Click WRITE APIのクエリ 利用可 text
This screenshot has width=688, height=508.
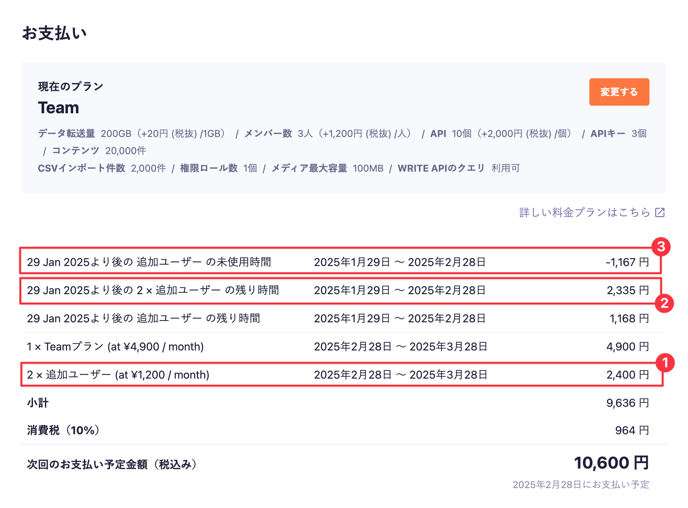click(x=459, y=168)
